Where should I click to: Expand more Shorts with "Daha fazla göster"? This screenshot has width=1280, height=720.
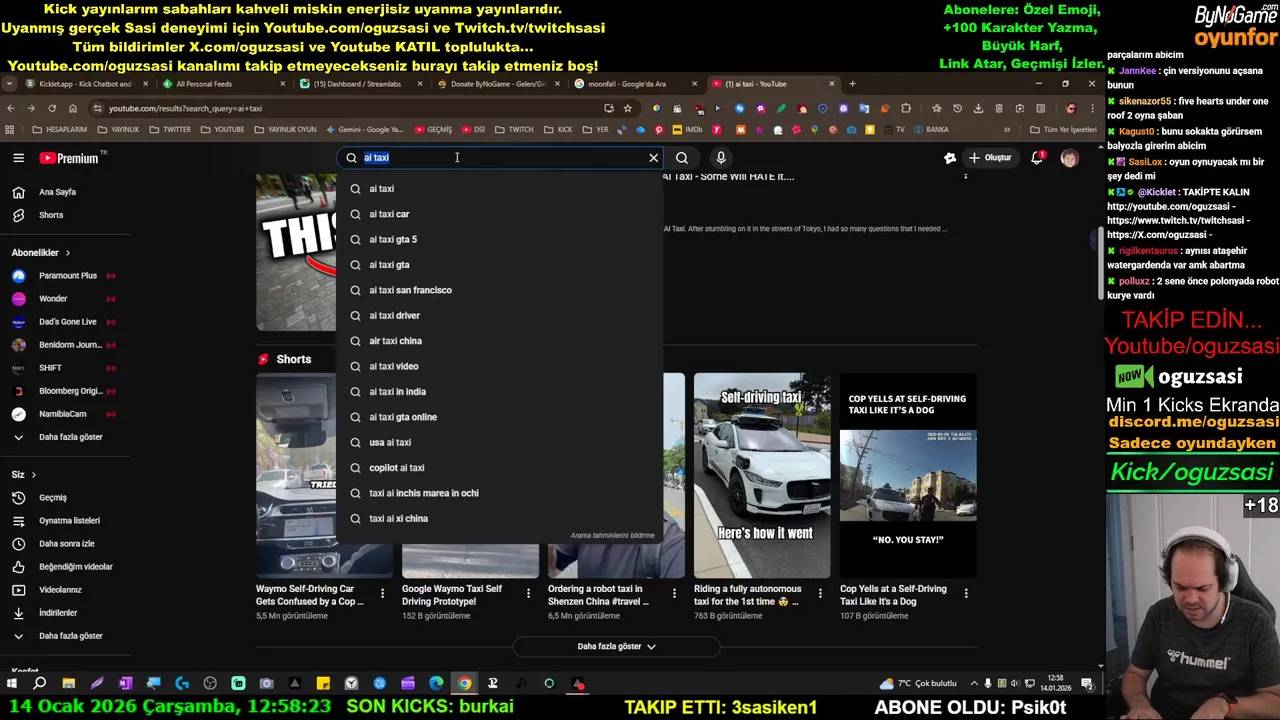616,647
